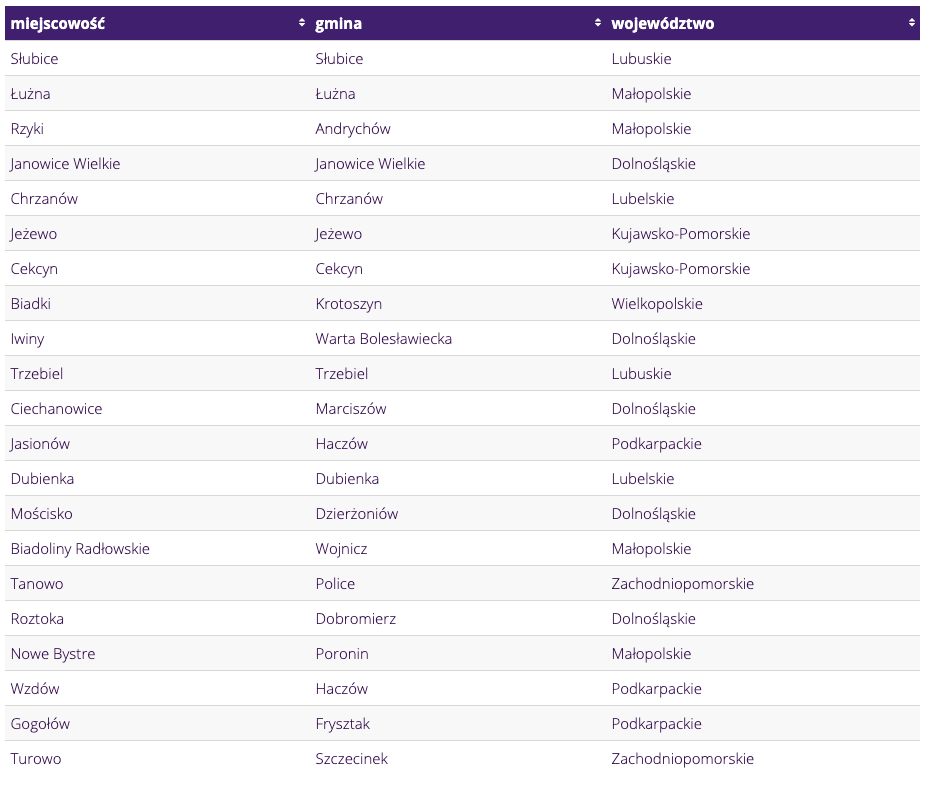Click the województwo column sort icon
931x791 pixels.
(912, 23)
